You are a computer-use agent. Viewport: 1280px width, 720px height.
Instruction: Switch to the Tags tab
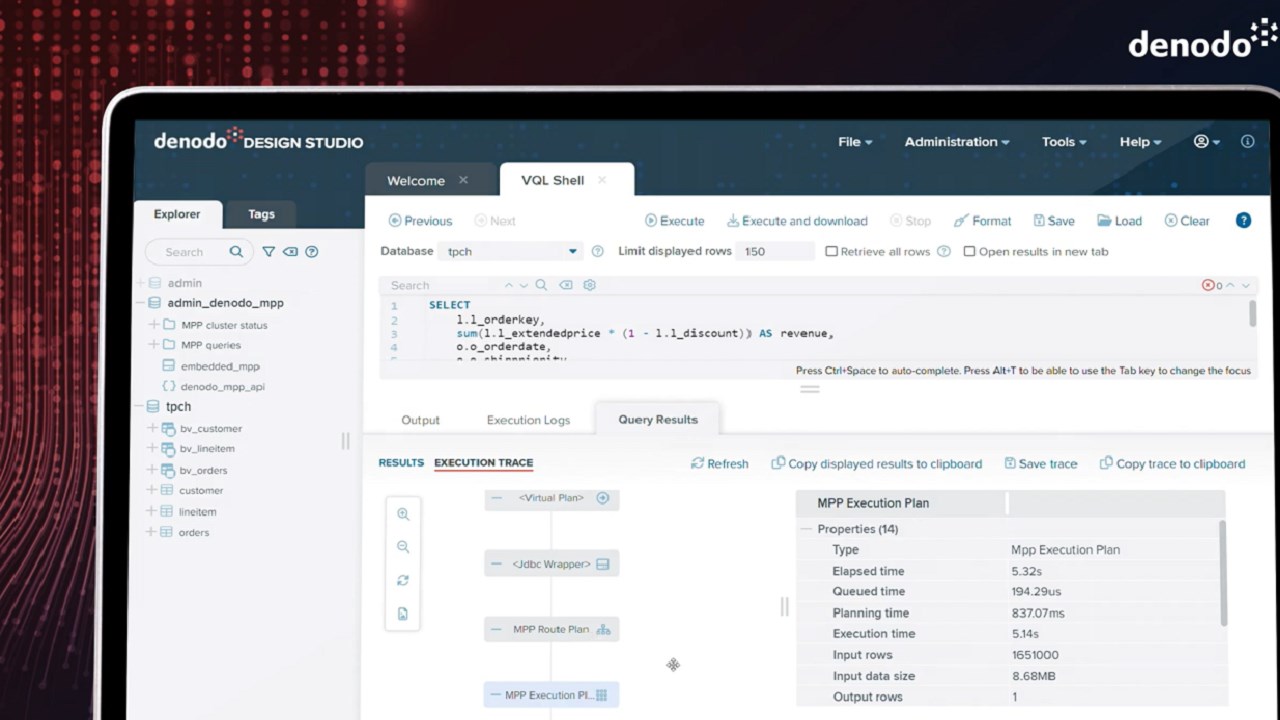261,214
